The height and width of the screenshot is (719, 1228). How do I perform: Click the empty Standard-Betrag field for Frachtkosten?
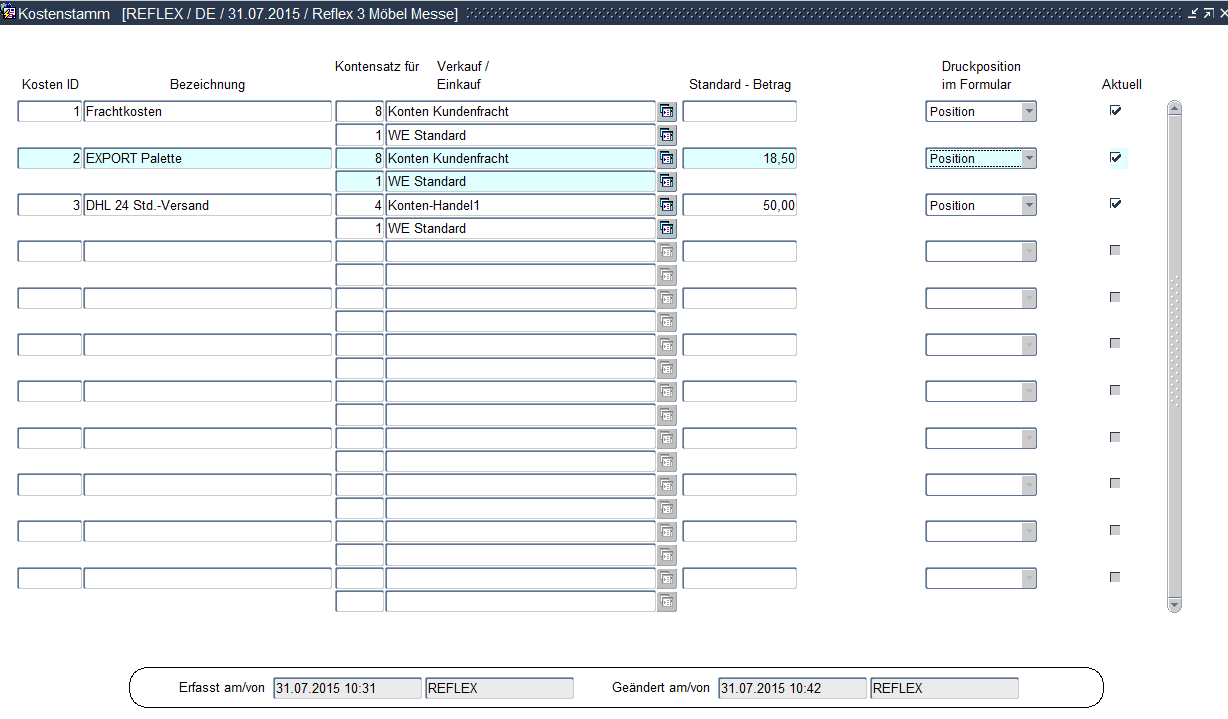pyautogui.click(x=739, y=112)
